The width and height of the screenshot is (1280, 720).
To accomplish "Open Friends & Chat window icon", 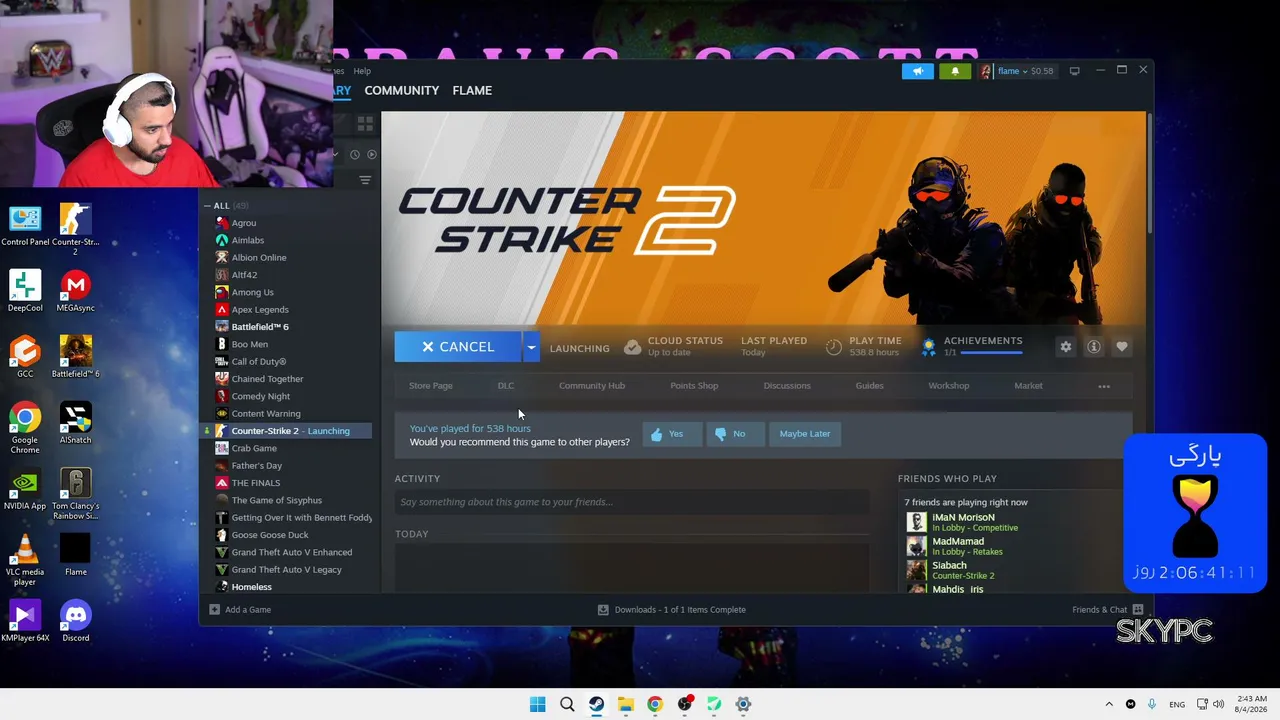I will click(x=1138, y=609).
